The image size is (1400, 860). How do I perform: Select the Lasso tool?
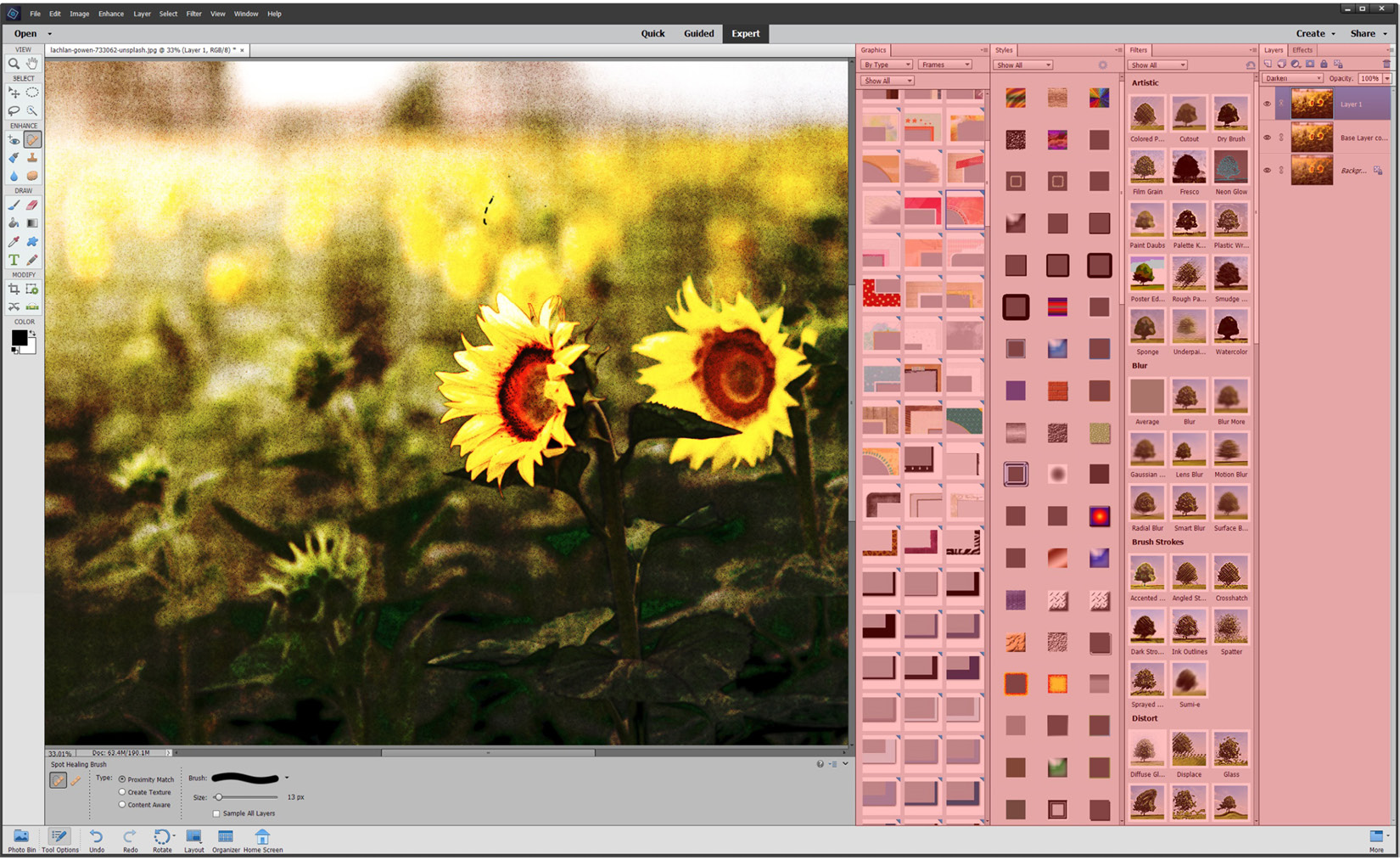click(x=14, y=110)
